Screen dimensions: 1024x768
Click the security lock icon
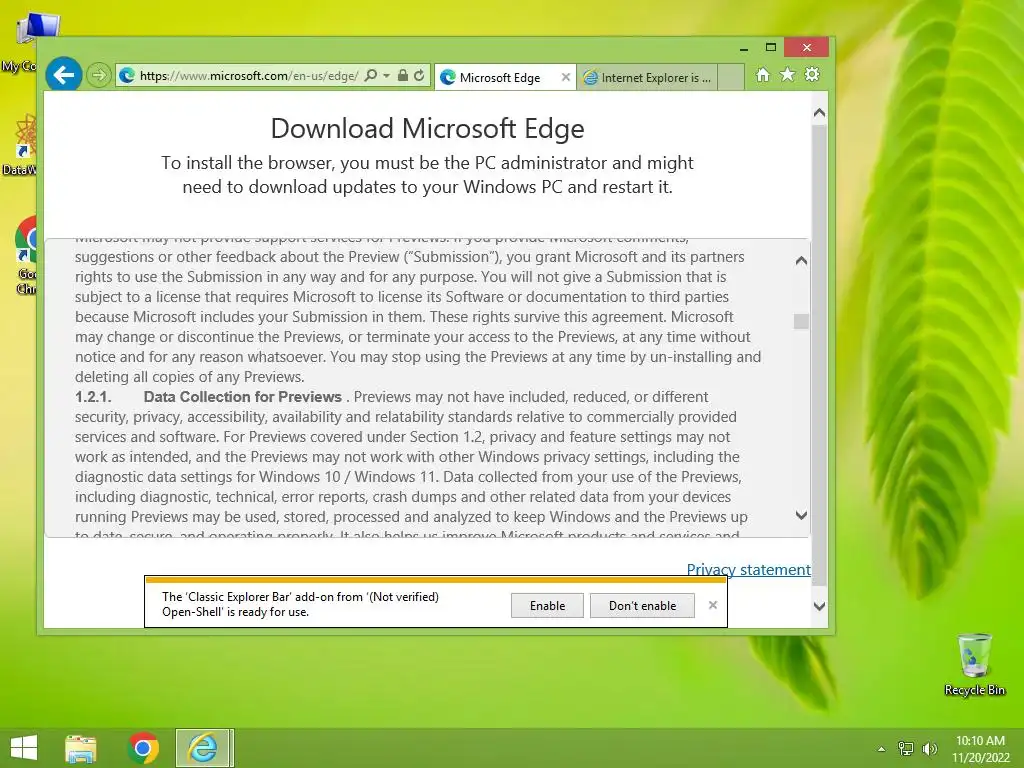point(403,76)
